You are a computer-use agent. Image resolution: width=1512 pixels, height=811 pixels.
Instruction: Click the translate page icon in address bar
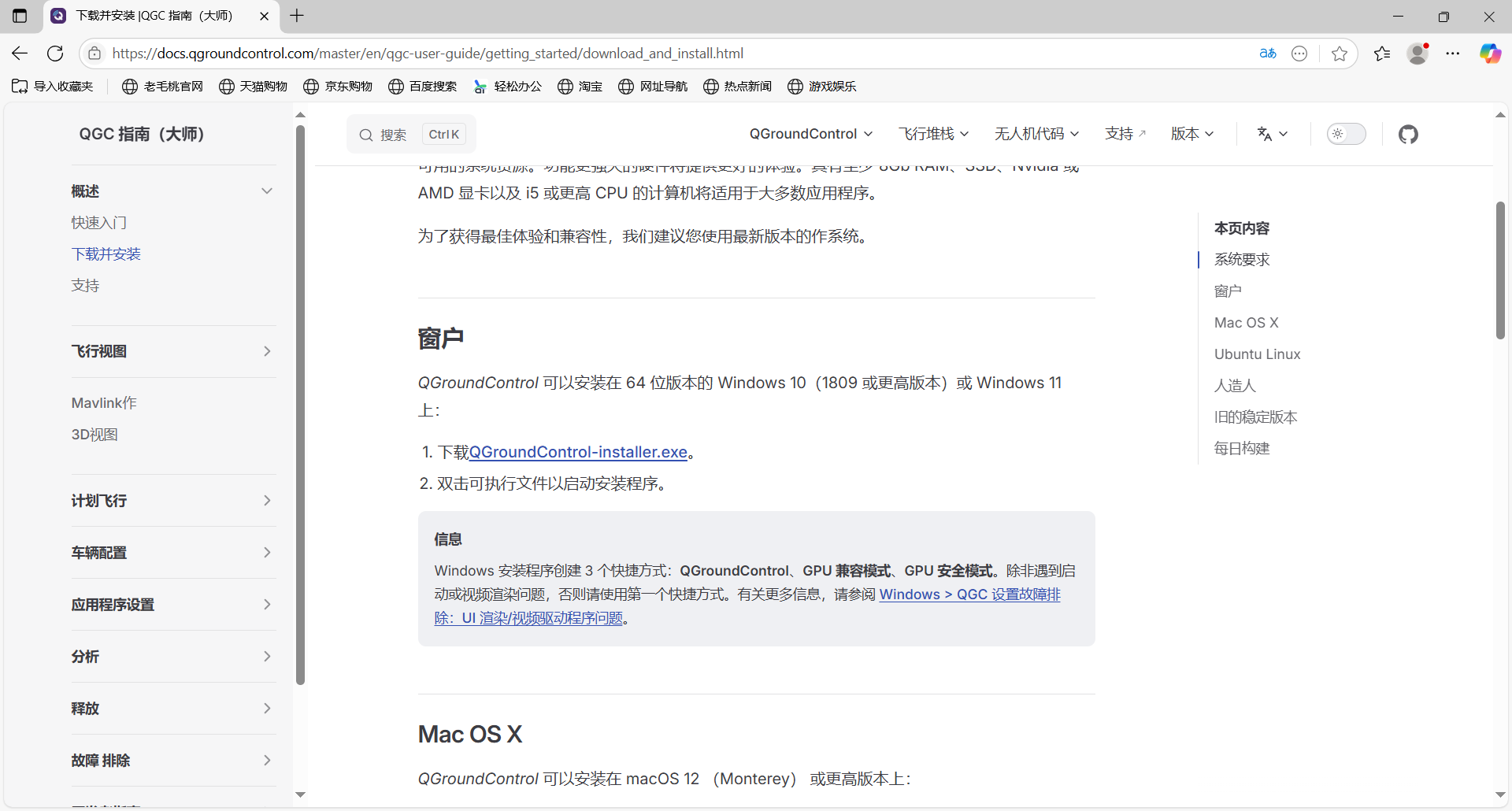[1267, 54]
